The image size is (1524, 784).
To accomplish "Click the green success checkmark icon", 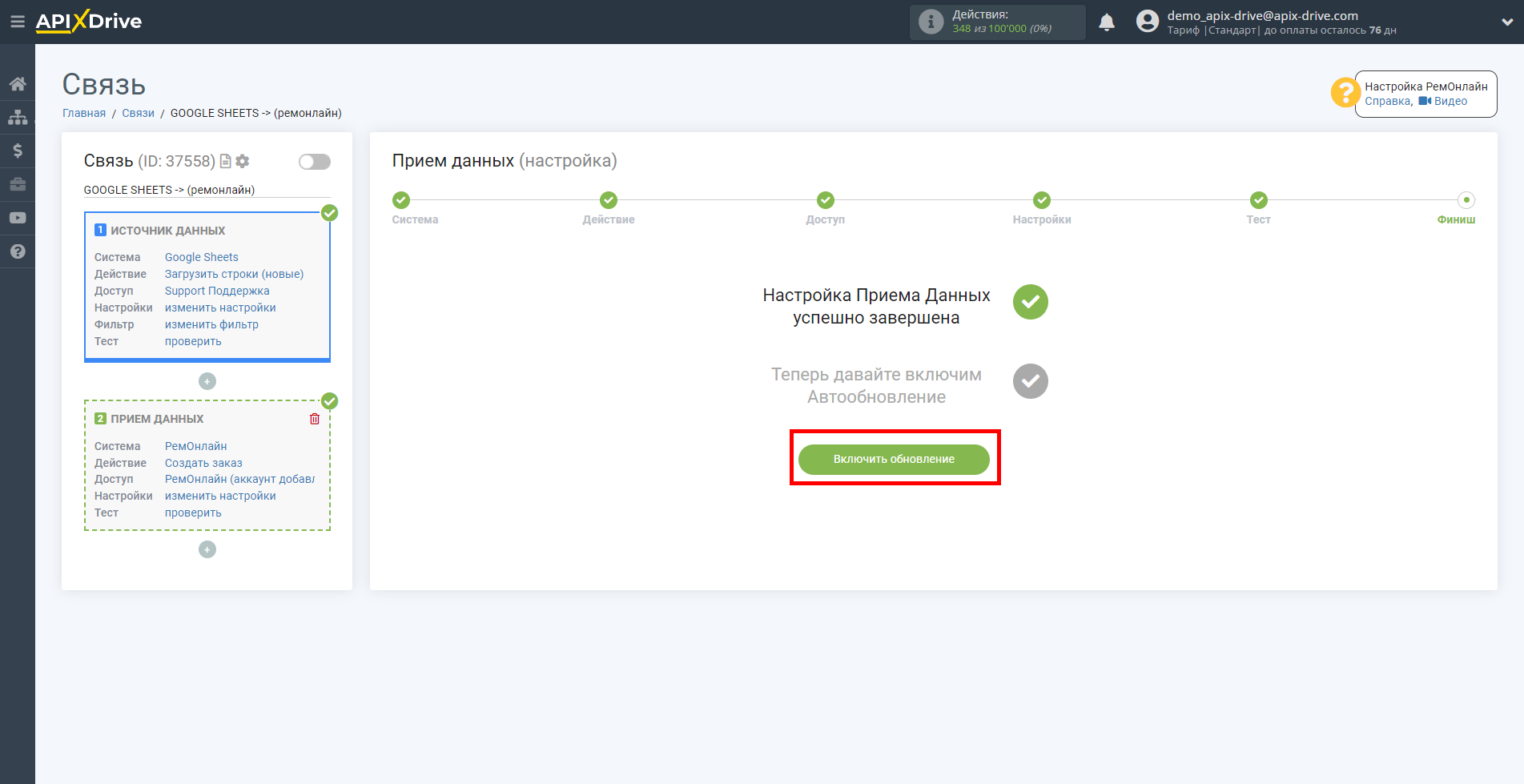I will click(1031, 302).
